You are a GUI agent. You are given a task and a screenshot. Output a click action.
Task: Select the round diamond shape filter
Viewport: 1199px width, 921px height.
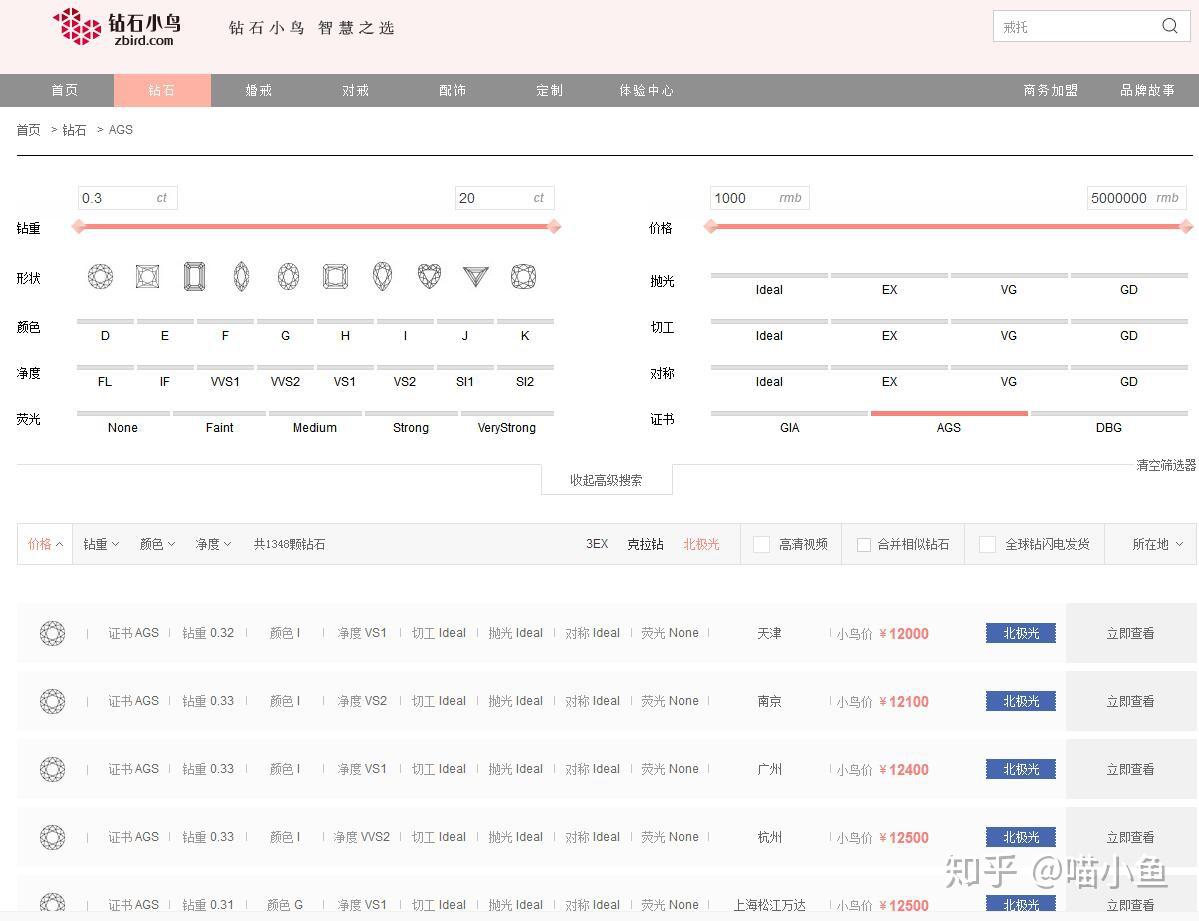point(100,276)
